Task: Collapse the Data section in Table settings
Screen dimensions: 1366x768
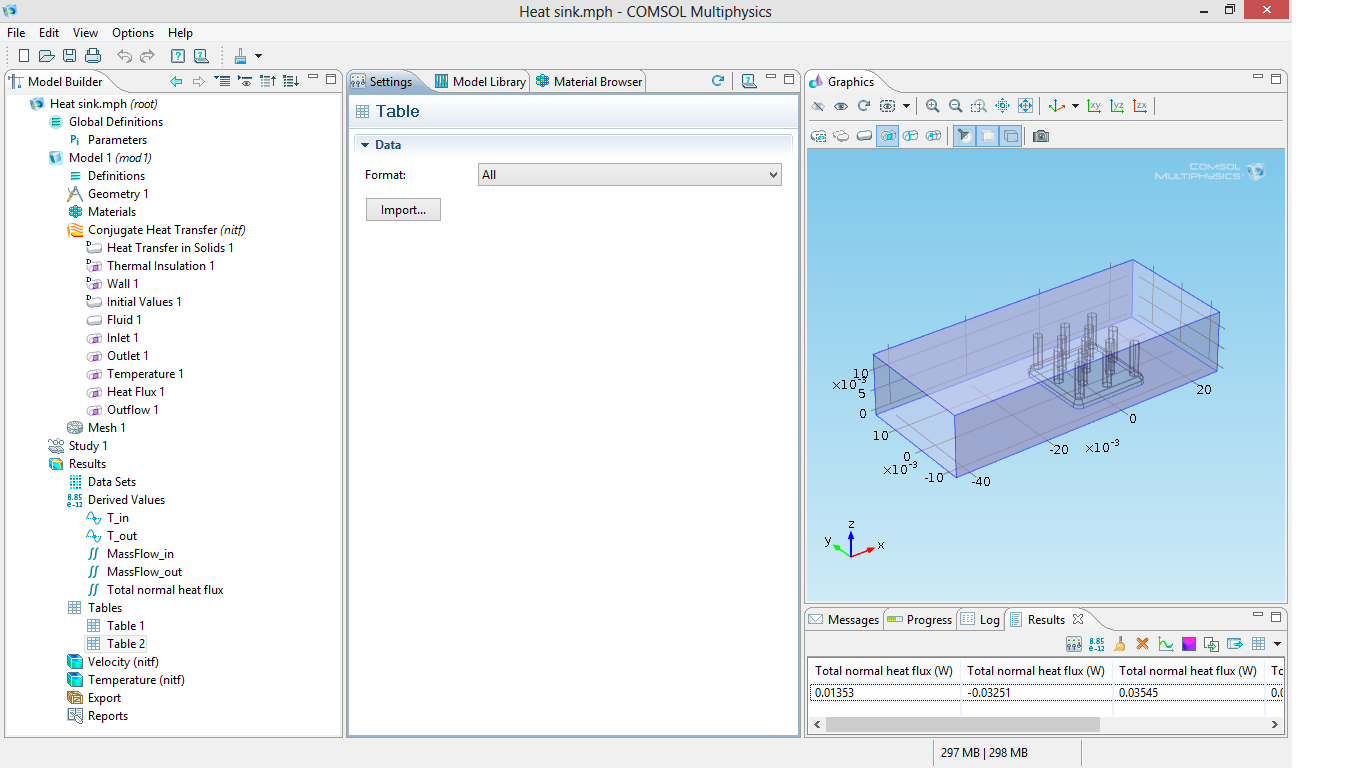Action: point(366,145)
